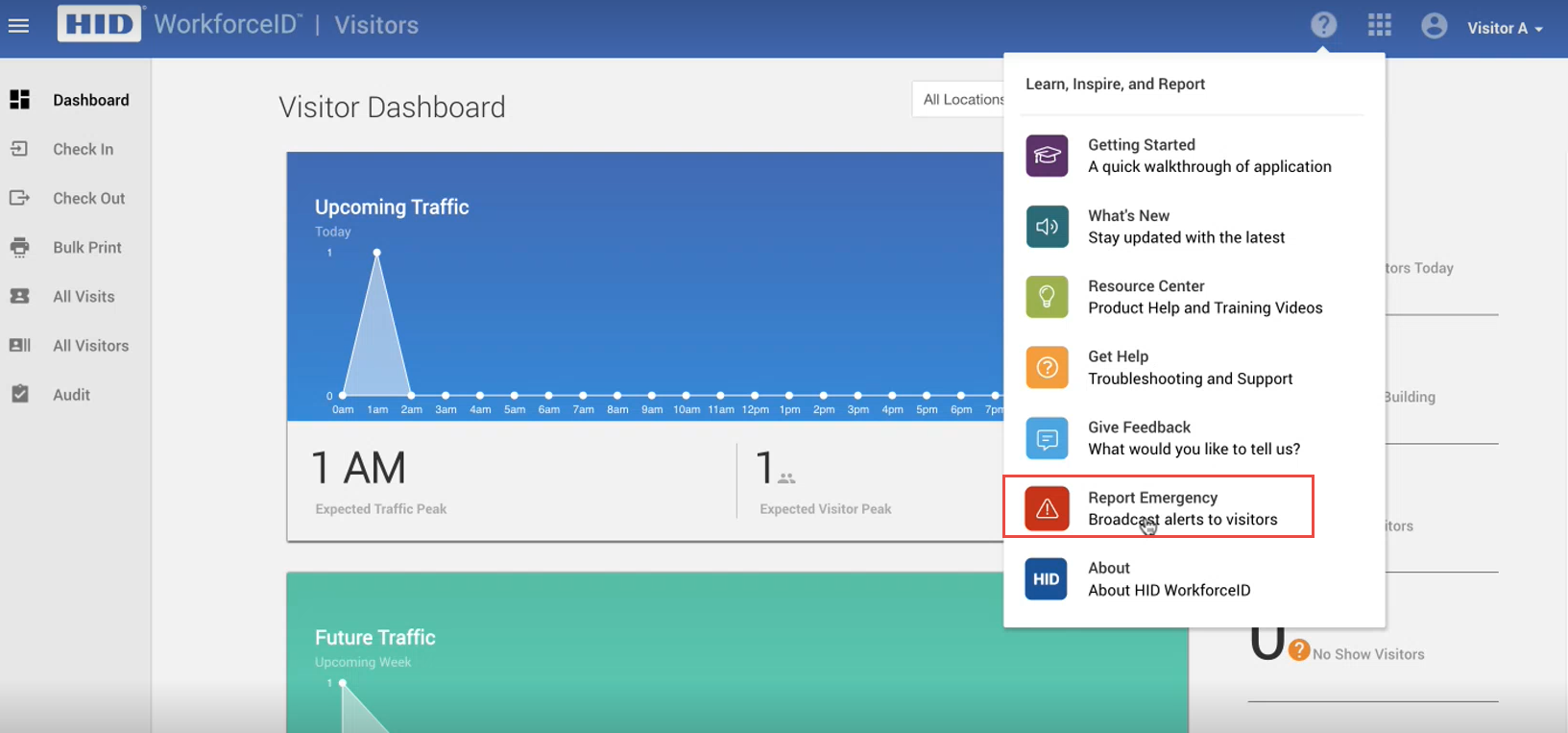This screenshot has height=733, width=1568.
Task: Click the Future Traffic card title
Action: (x=375, y=637)
